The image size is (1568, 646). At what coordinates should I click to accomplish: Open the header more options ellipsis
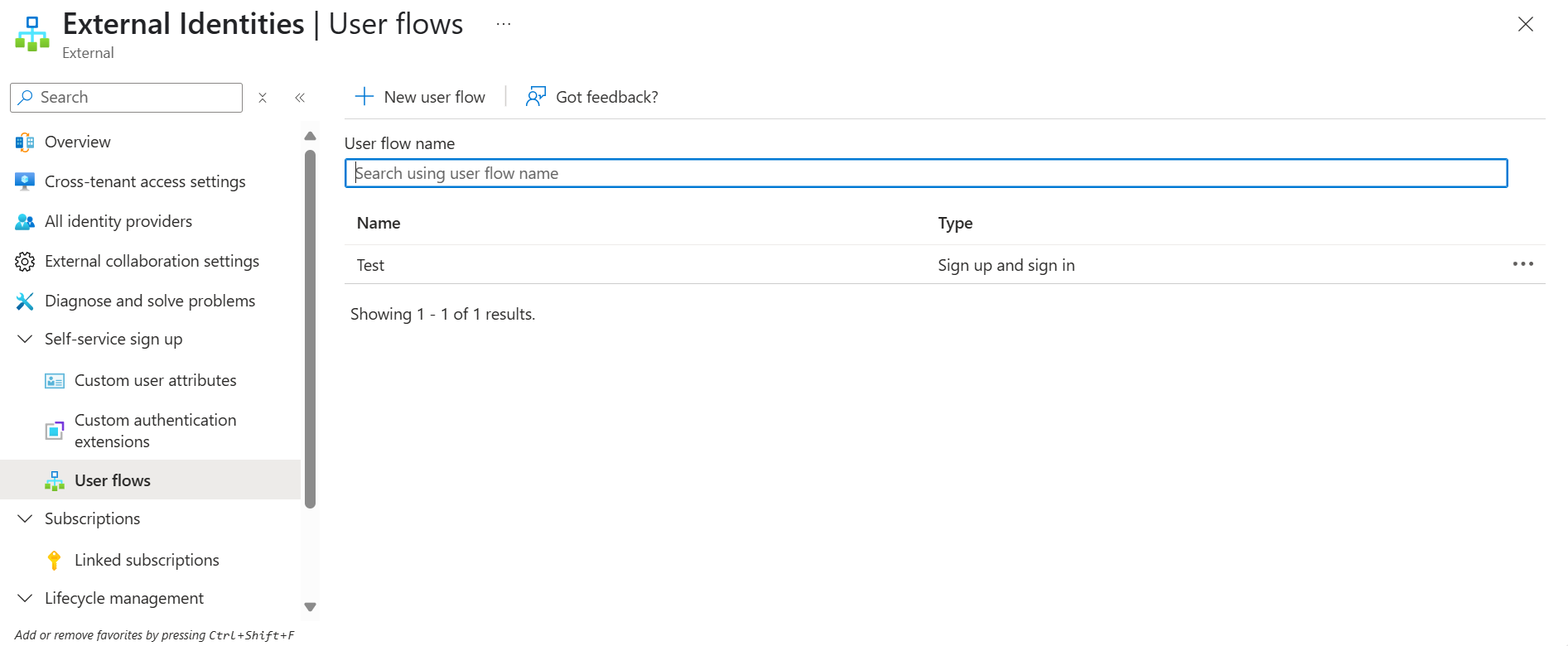click(504, 24)
